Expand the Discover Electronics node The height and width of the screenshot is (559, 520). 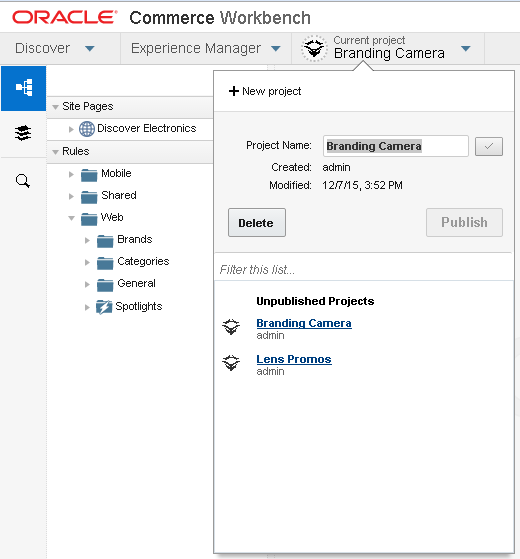tap(71, 129)
